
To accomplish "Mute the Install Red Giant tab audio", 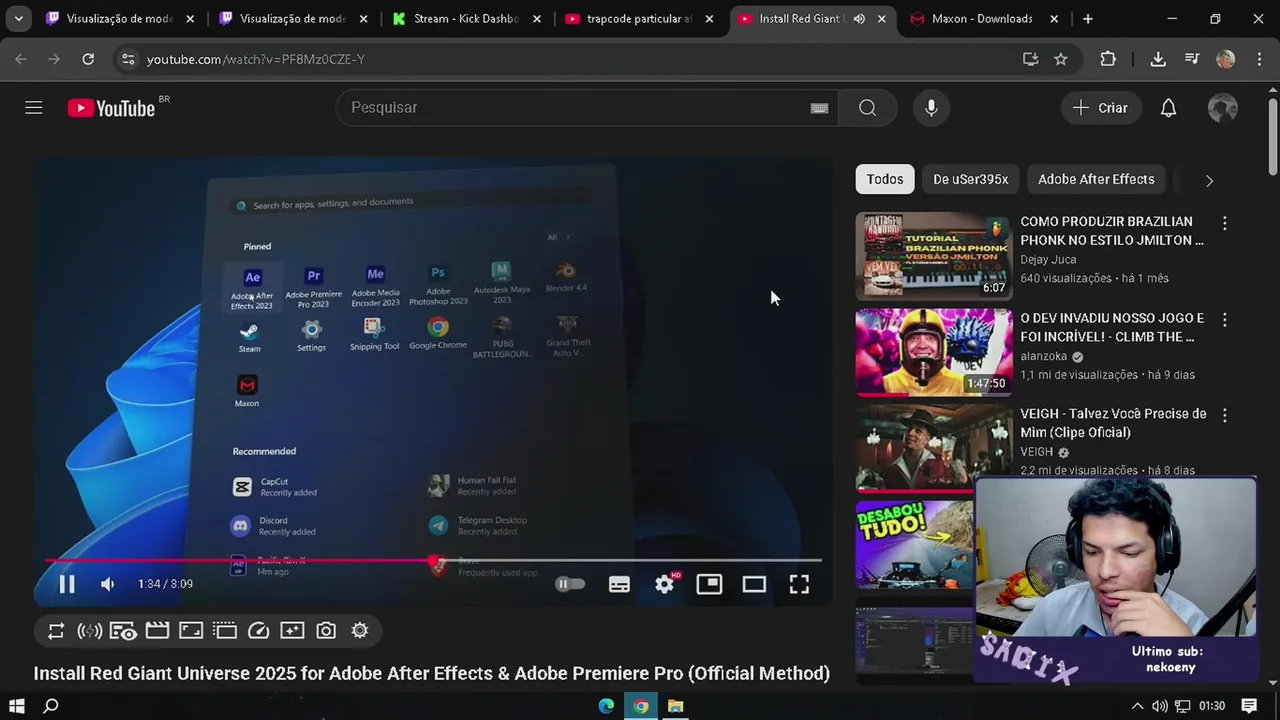I will coord(859,19).
